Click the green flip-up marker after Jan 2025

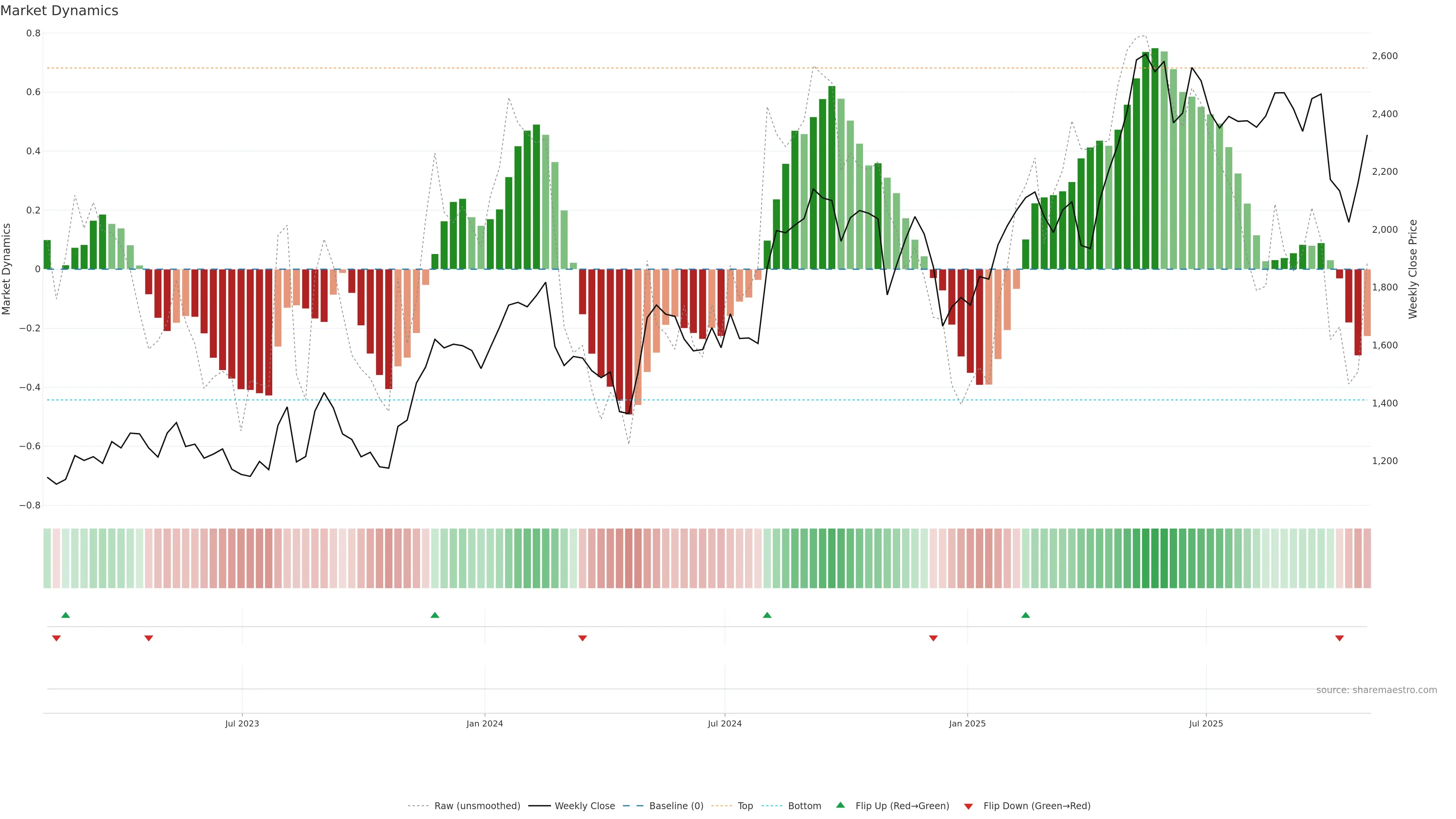pyautogui.click(x=1025, y=615)
